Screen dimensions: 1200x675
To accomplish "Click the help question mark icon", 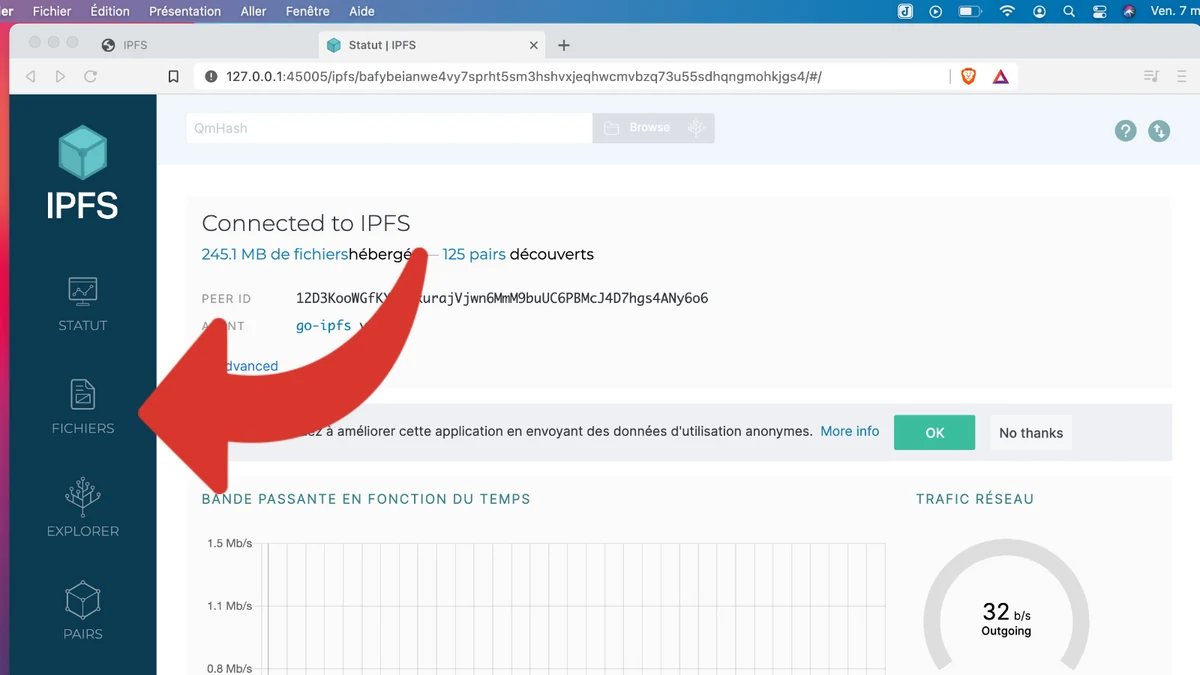I will [x=1126, y=130].
